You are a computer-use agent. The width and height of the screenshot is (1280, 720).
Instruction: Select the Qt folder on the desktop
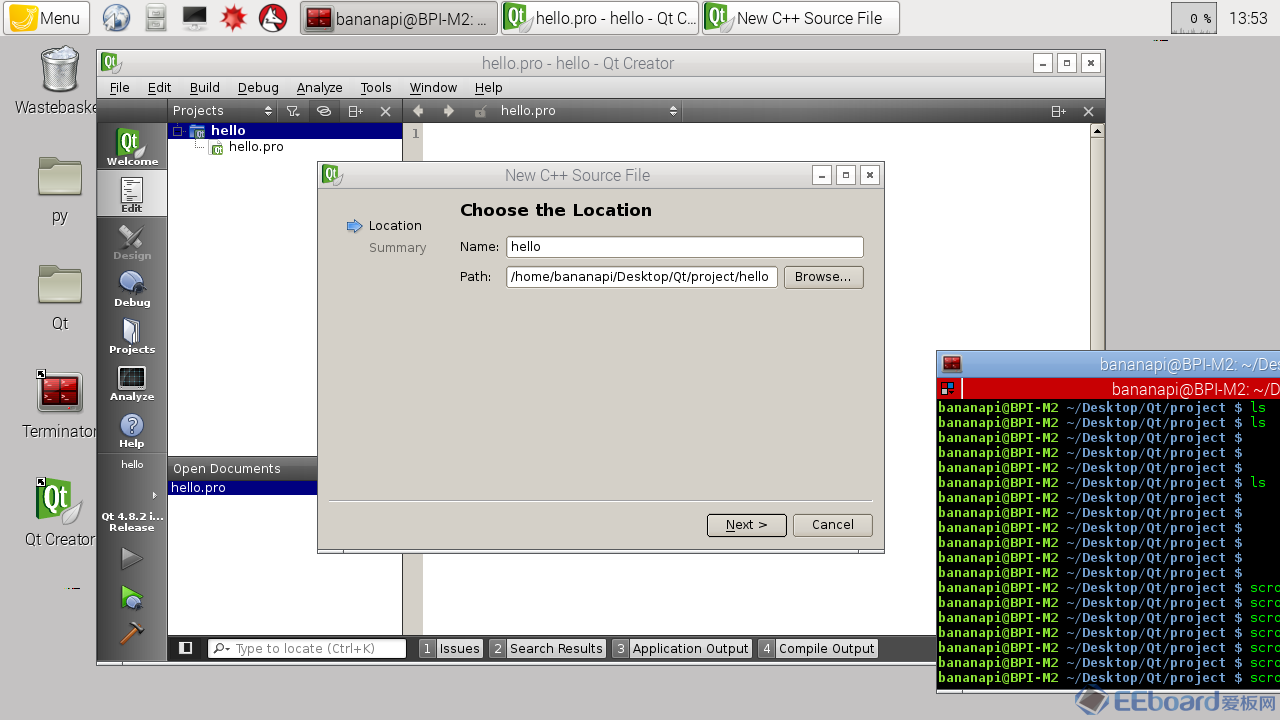[x=60, y=298]
